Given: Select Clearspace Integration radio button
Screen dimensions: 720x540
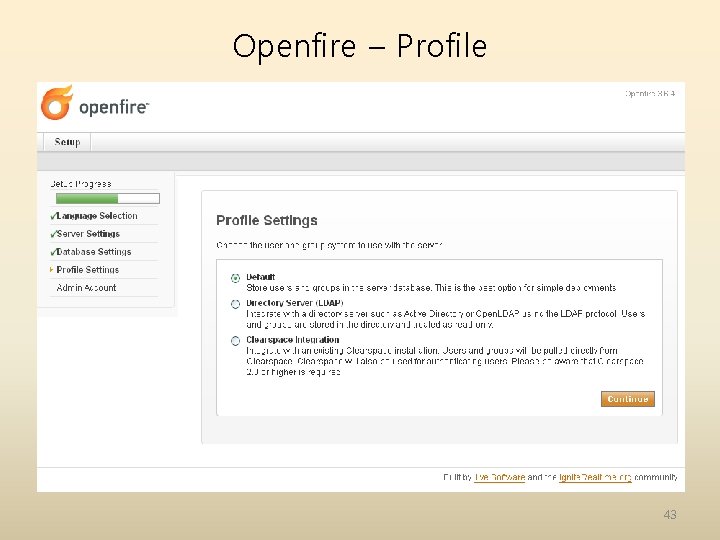Looking at the screenshot, I should point(235,341).
